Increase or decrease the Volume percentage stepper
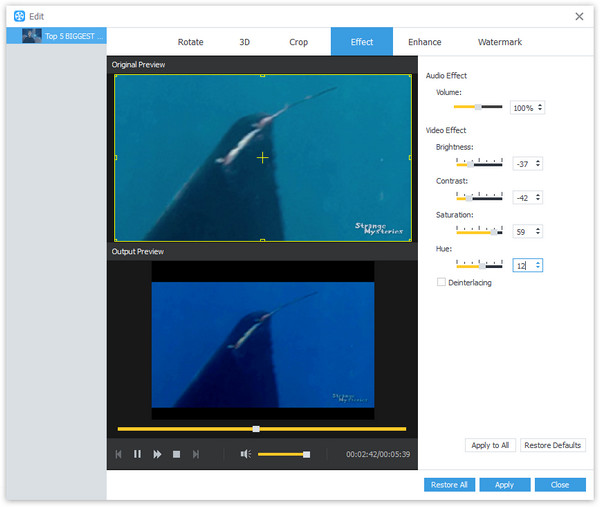The image size is (600, 507). pyautogui.click(x=540, y=107)
